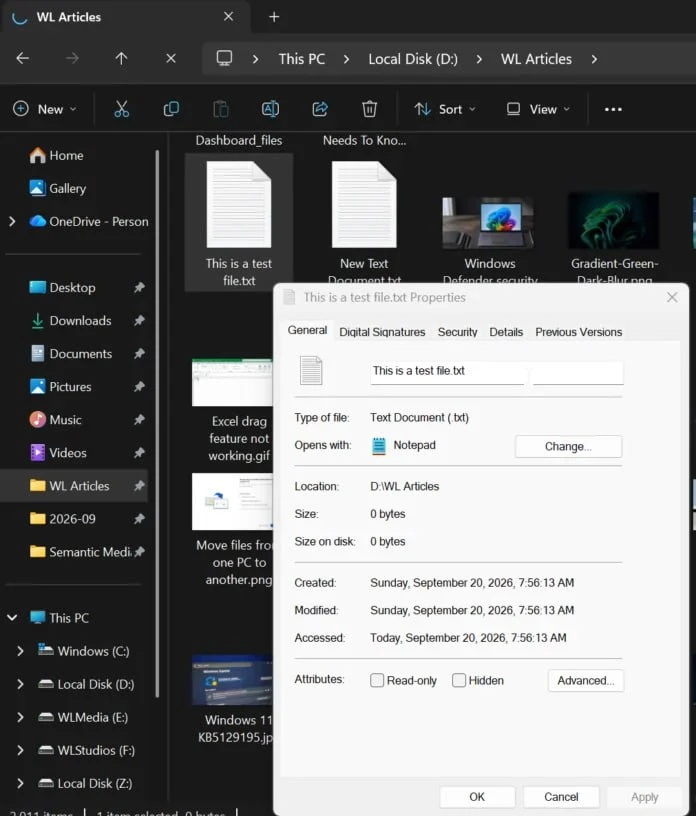Image resolution: width=696 pixels, height=816 pixels.
Task: Go forward with the right arrow
Action: [x=72, y=58]
